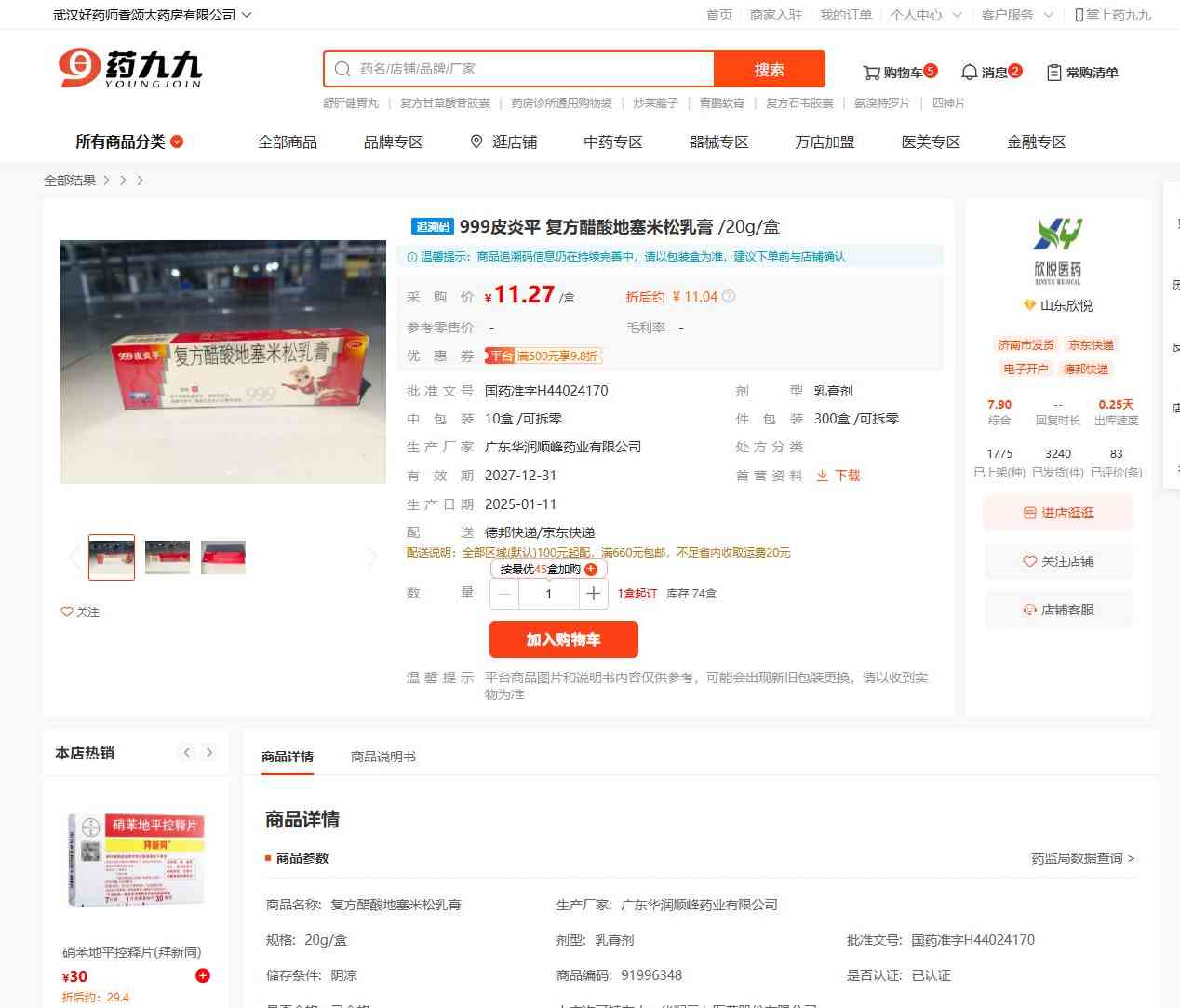The image size is (1180, 1008).
Task: Click the help icon beside 折后约 price
Action: [x=729, y=296]
